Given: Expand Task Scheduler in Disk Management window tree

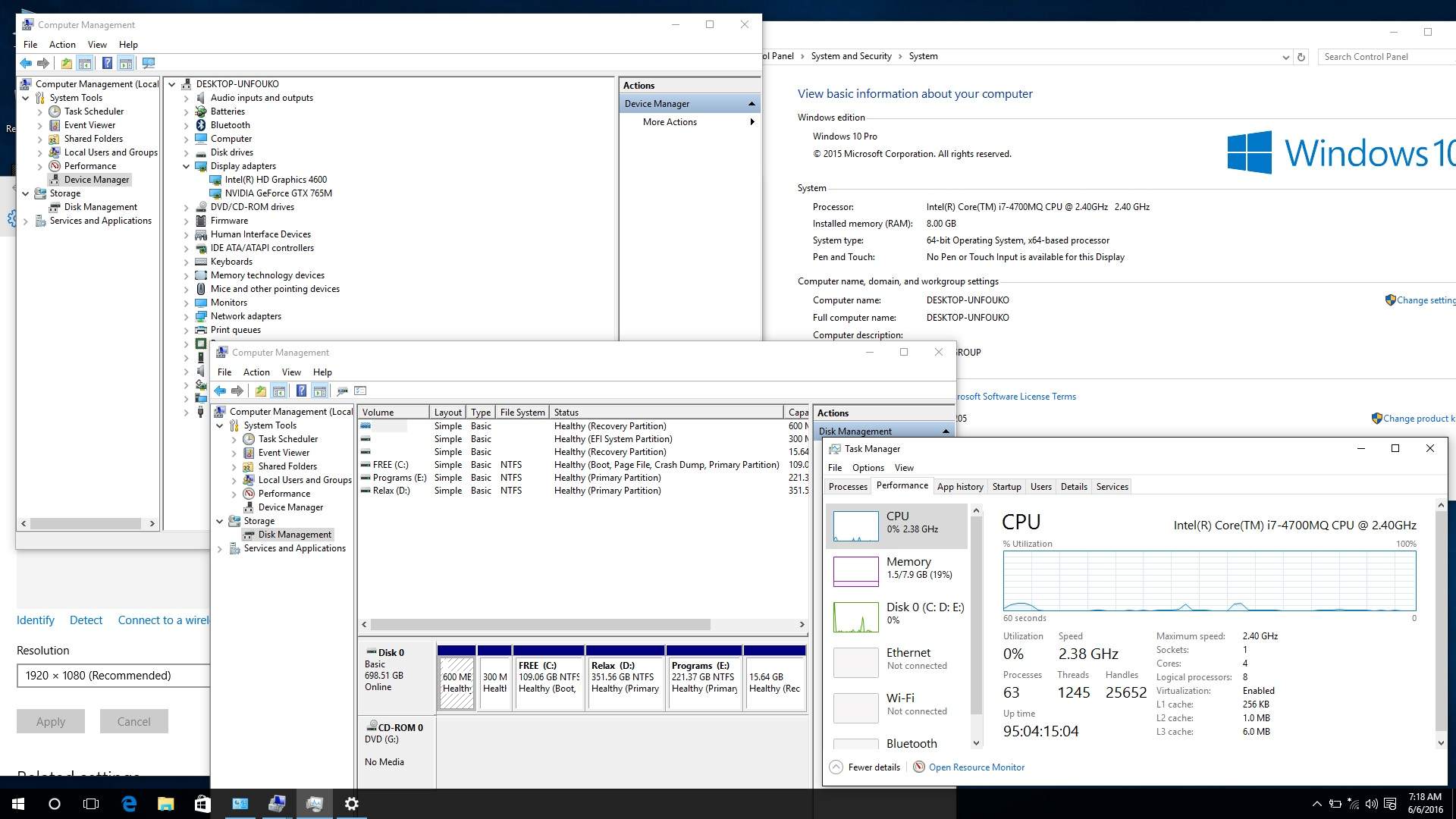Looking at the screenshot, I should pyautogui.click(x=234, y=440).
